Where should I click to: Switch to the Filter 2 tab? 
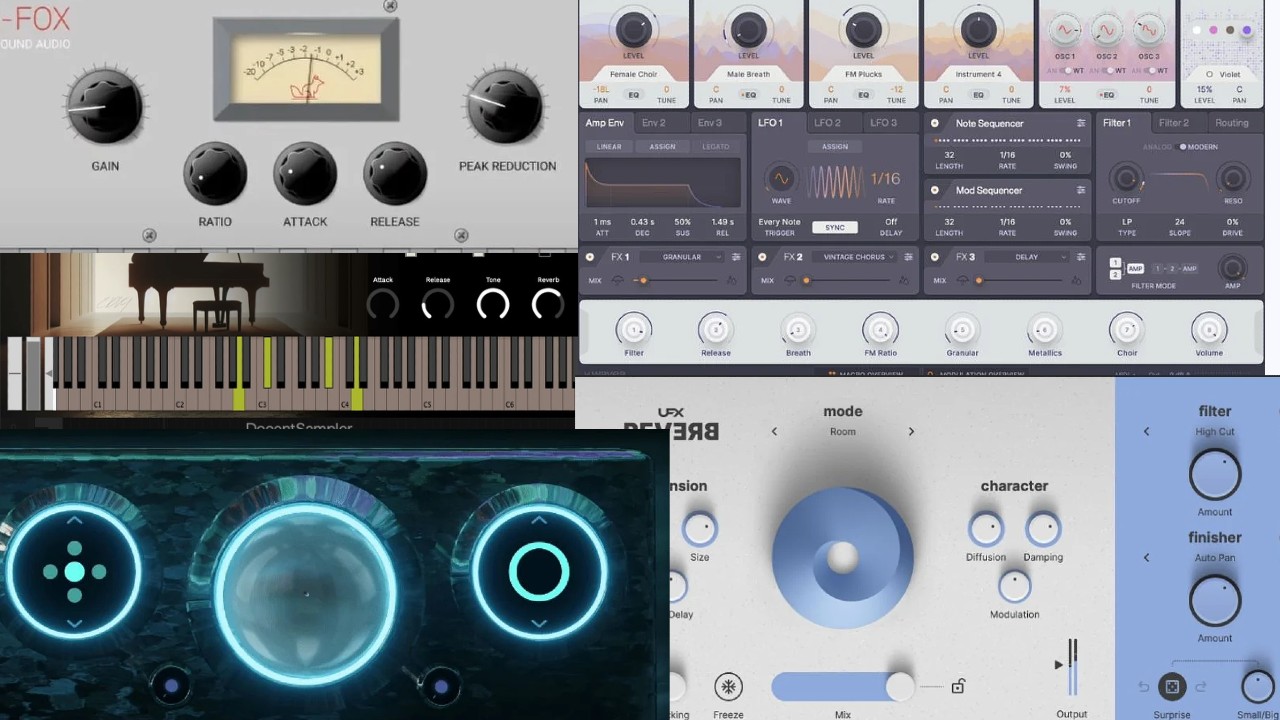point(1174,123)
